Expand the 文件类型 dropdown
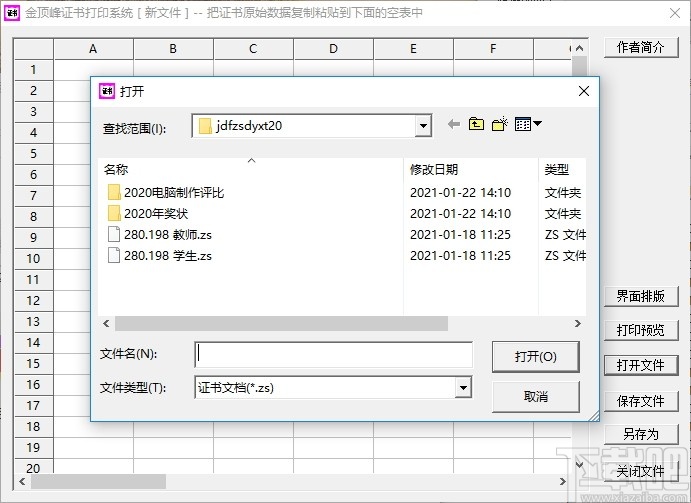 point(463,388)
